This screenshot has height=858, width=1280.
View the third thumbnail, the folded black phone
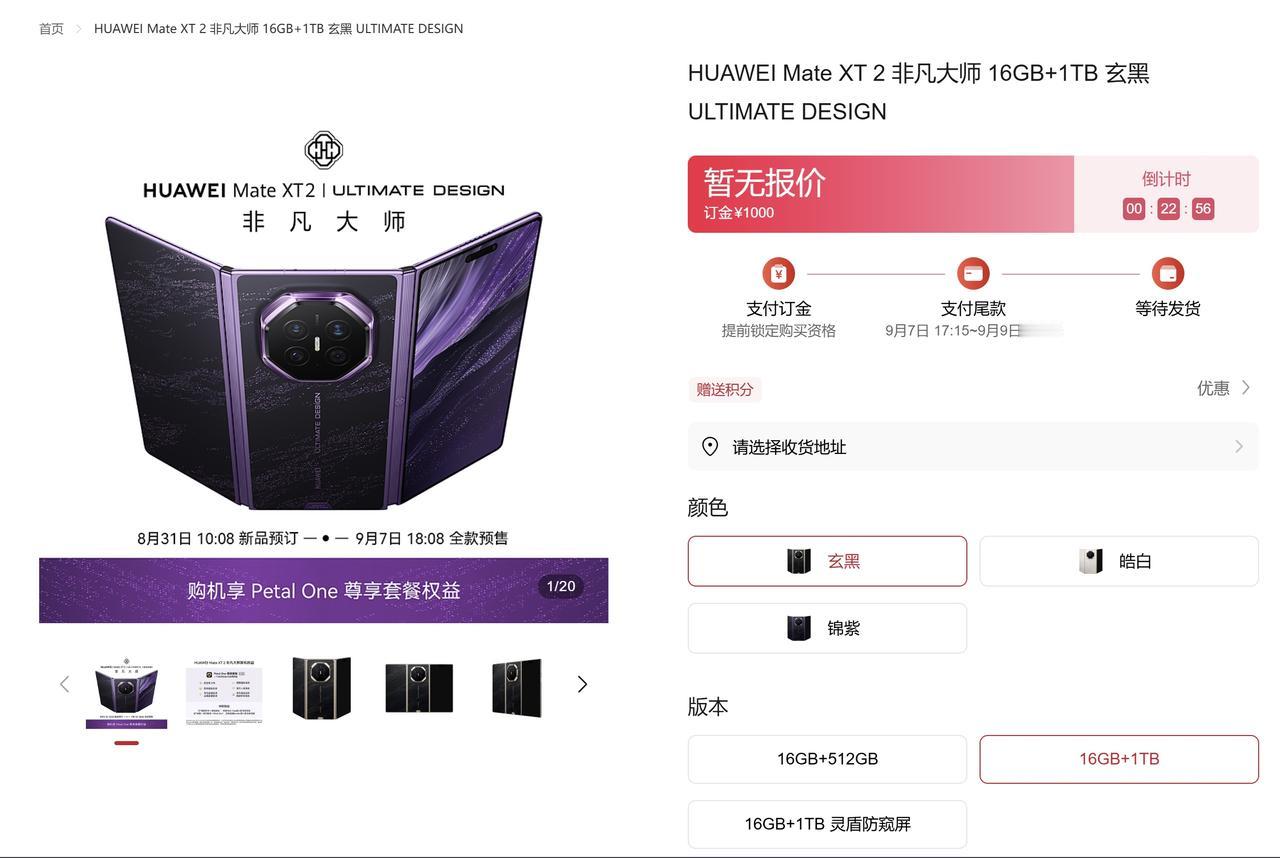coord(321,688)
